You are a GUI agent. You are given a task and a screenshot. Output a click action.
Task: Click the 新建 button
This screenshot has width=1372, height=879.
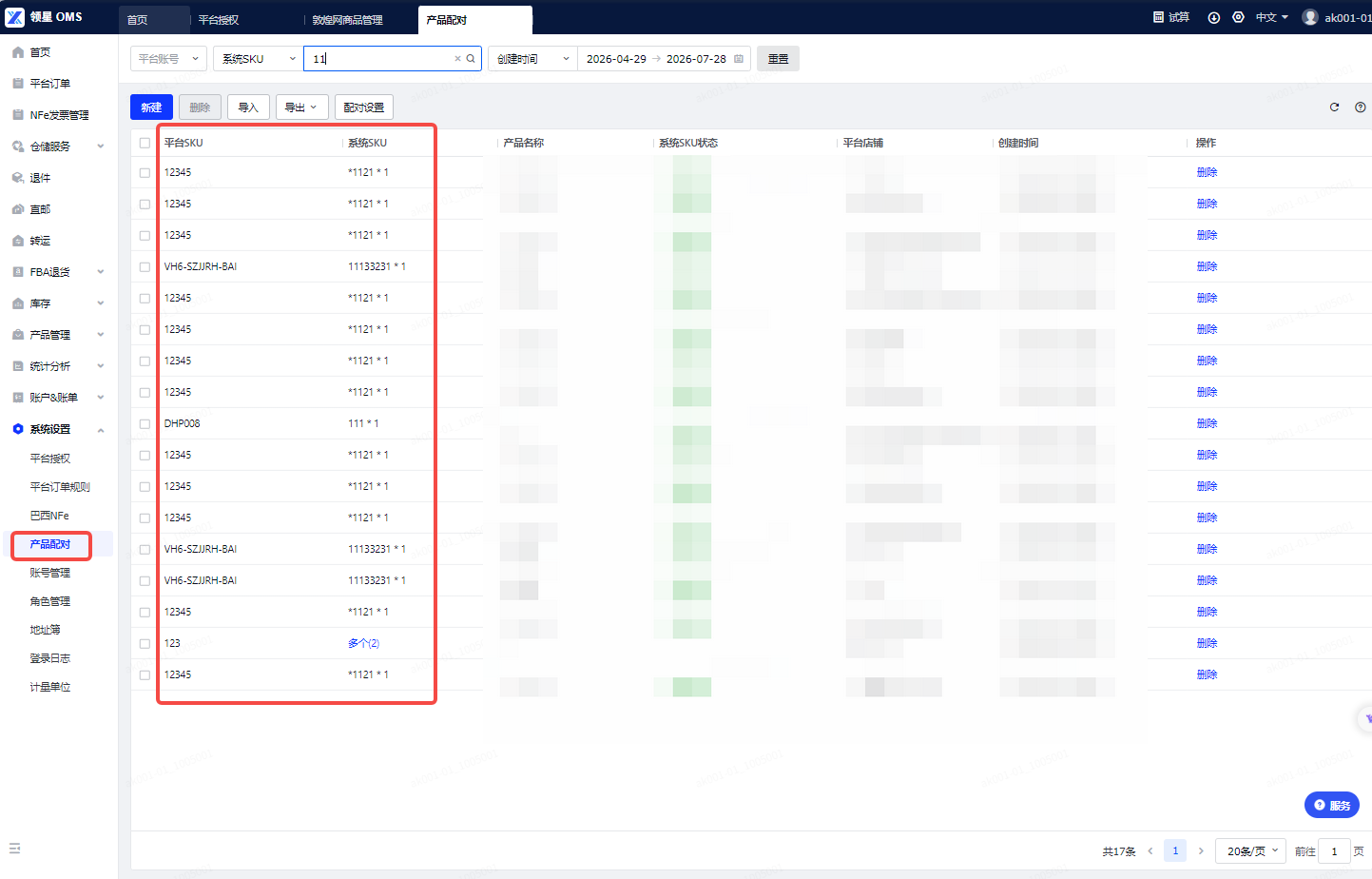click(151, 107)
